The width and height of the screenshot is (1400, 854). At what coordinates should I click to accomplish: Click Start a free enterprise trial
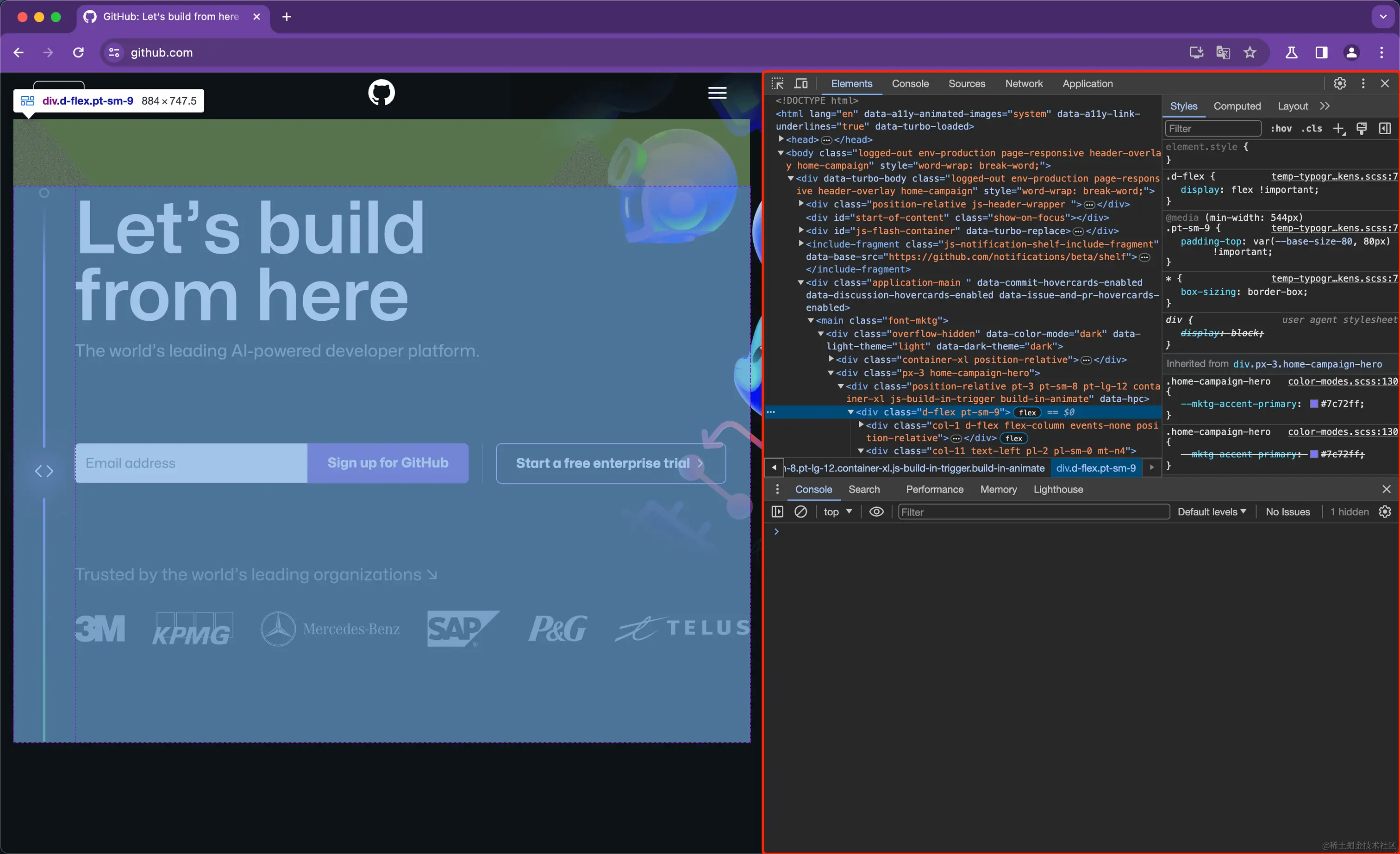point(611,463)
